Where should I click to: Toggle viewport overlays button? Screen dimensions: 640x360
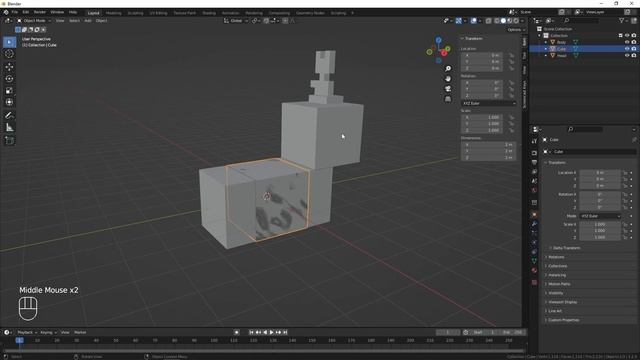(473, 21)
